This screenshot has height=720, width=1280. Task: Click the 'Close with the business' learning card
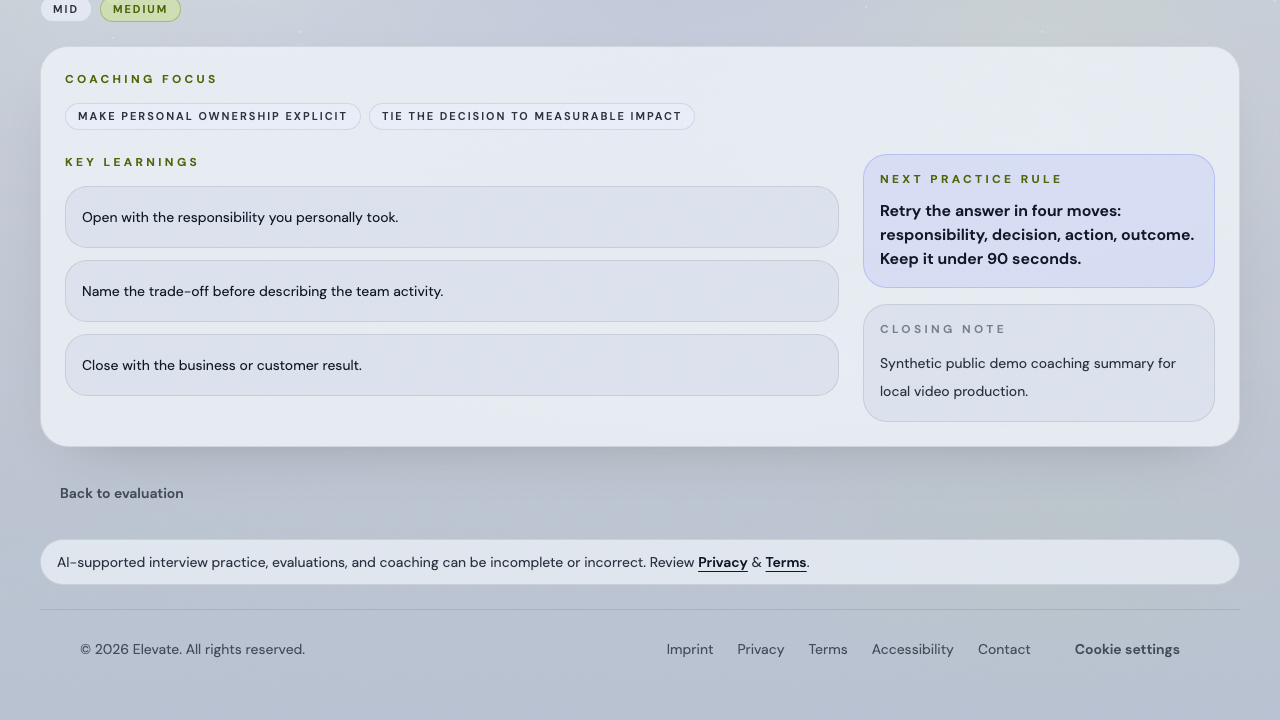coord(452,365)
